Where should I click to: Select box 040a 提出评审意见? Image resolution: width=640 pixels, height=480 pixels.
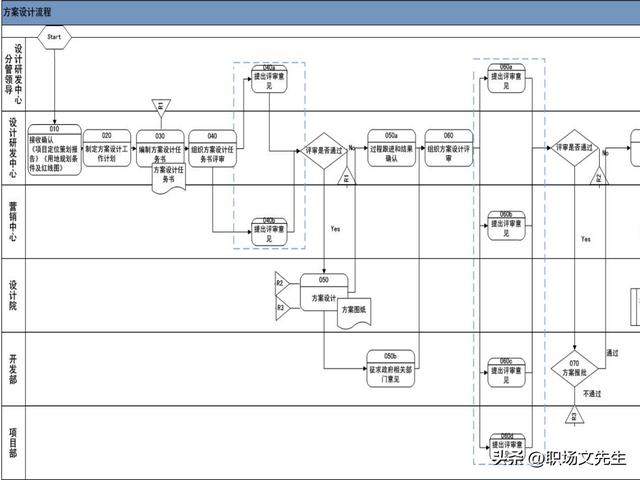269,79
